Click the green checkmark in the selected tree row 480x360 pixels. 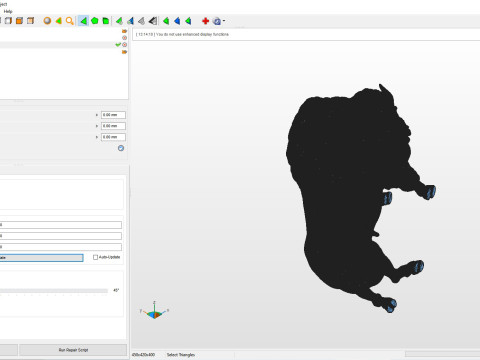point(118,44)
